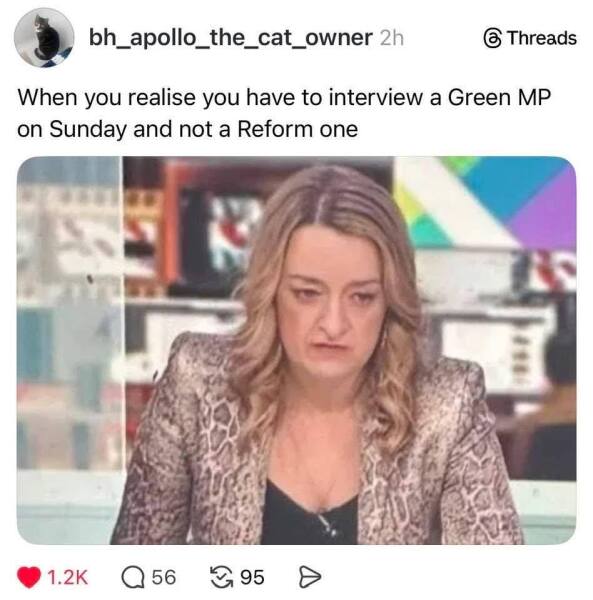Click the caption line mentioning Reform one
The height and width of the screenshot is (600, 593).
coord(187,129)
